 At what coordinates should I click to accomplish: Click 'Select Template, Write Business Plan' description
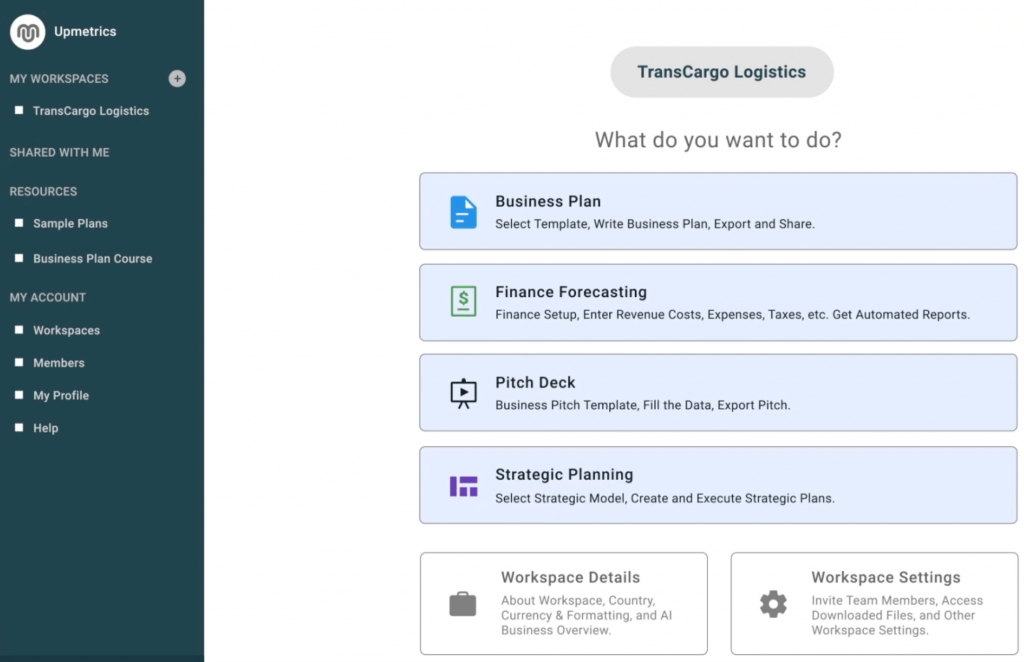[654, 224]
